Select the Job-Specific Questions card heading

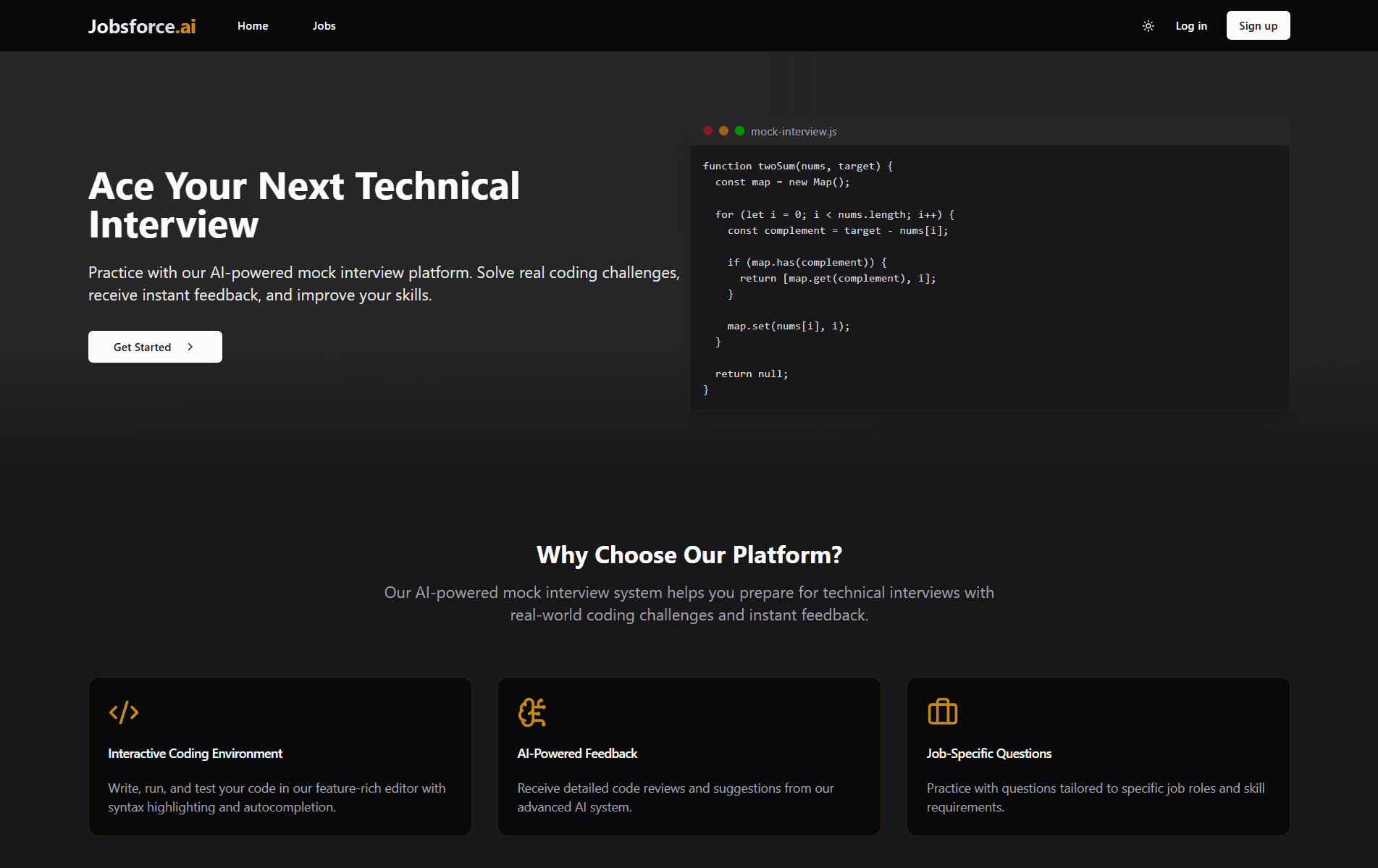[x=988, y=754]
